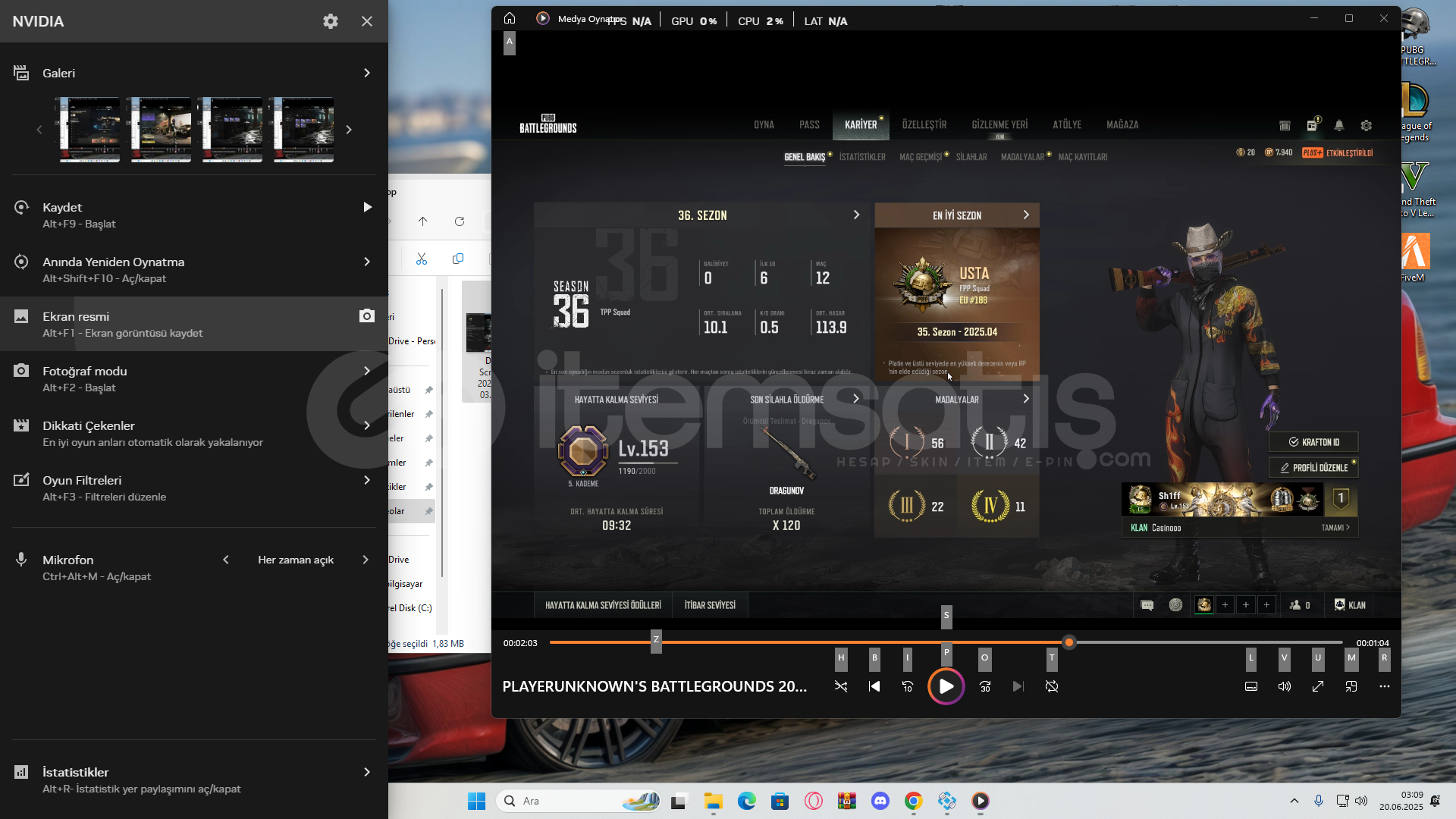
Task: Open Microsoft Edge from taskbar
Action: pyautogui.click(x=747, y=801)
